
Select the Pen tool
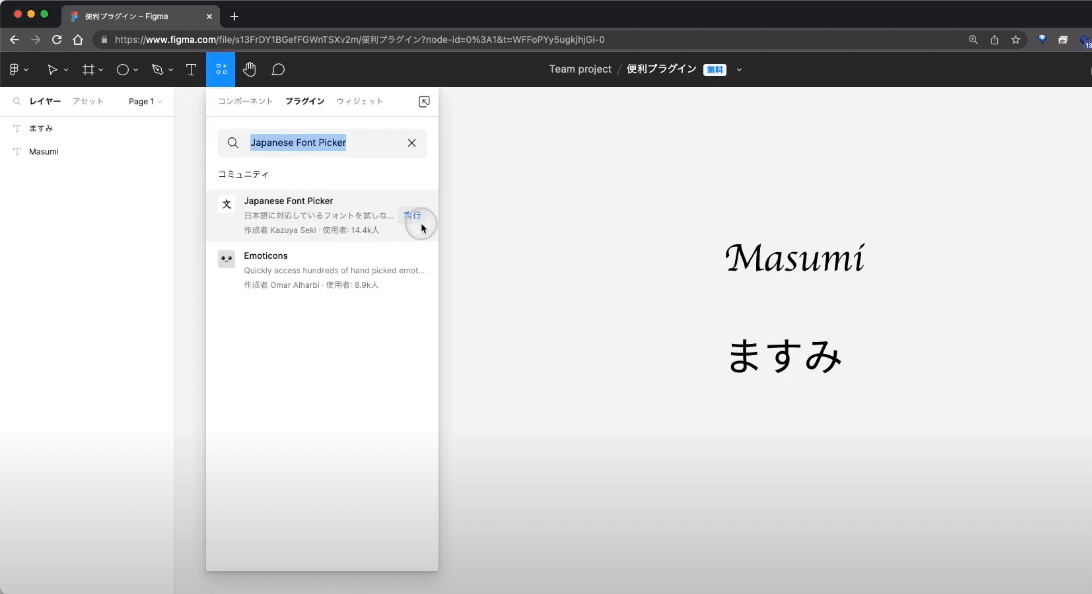157,70
